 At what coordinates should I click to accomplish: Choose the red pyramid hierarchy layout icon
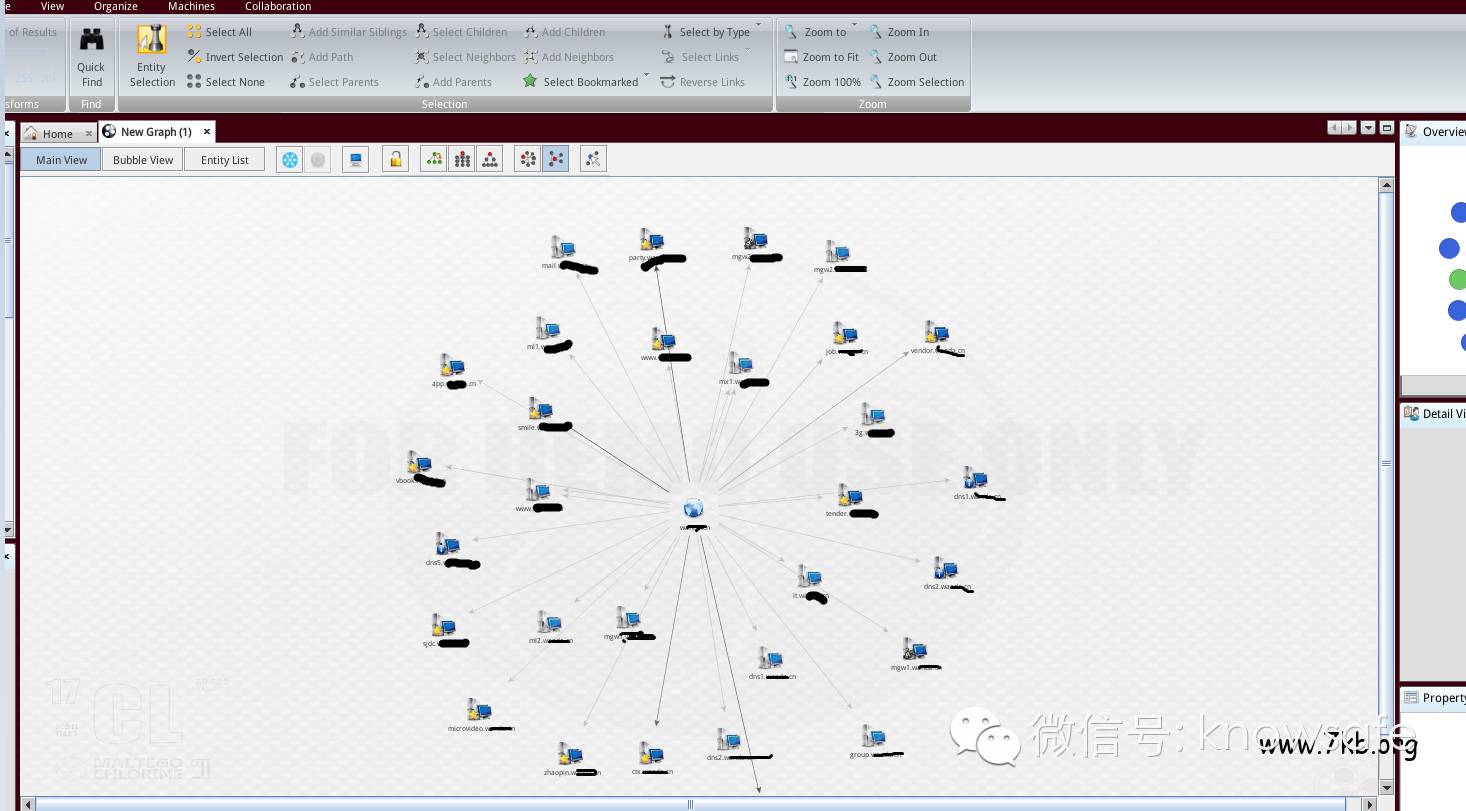pos(489,159)
